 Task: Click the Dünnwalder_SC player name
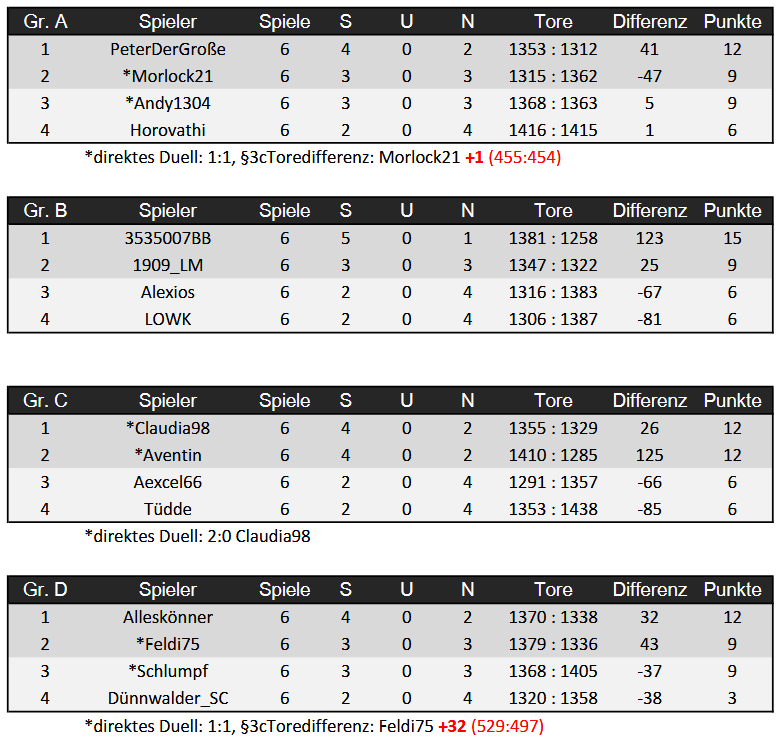coord(168,698)
